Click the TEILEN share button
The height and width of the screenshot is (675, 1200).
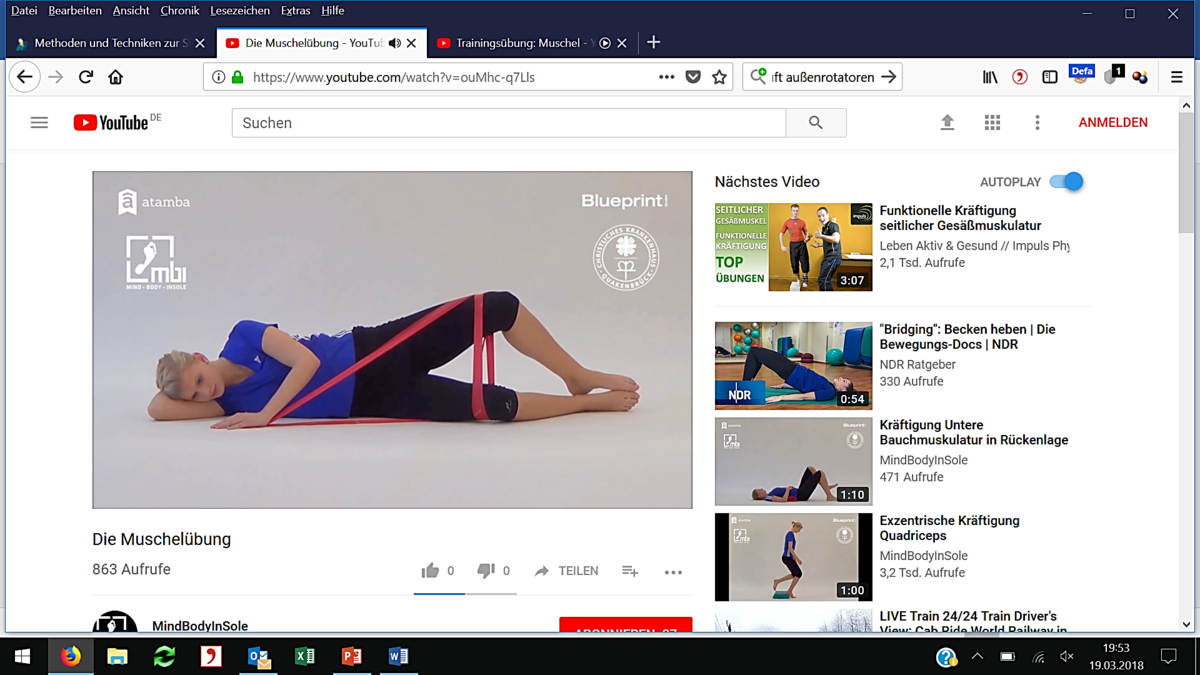click(x=566, y=571)
